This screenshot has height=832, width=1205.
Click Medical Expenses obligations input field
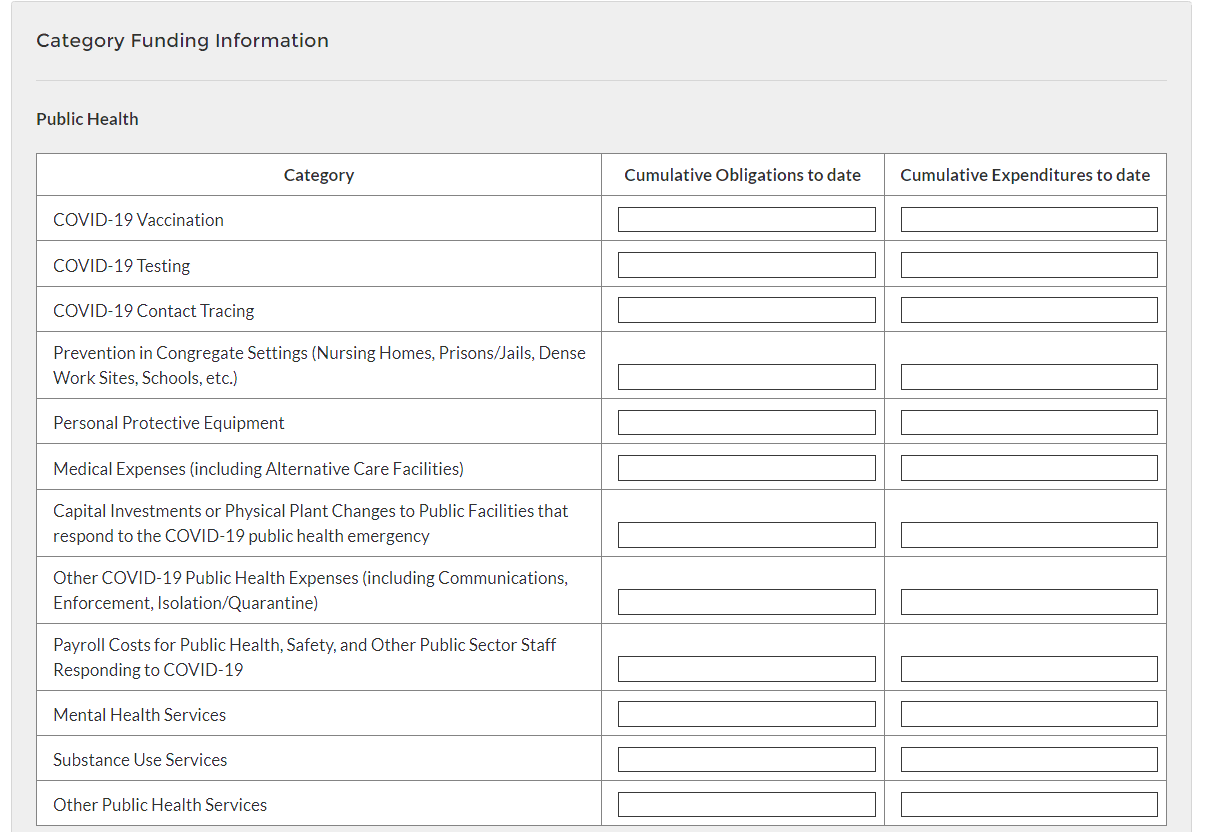click(746, 468)
